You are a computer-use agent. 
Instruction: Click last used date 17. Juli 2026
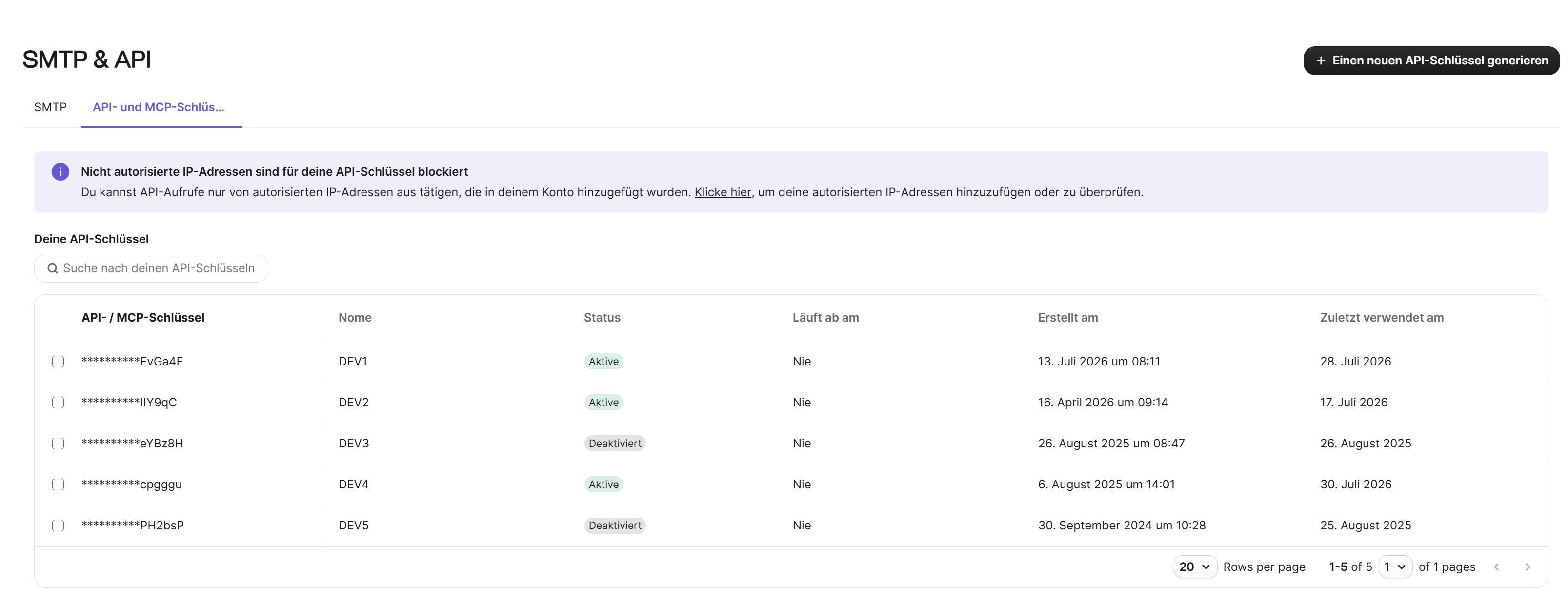coord(1354,402)
